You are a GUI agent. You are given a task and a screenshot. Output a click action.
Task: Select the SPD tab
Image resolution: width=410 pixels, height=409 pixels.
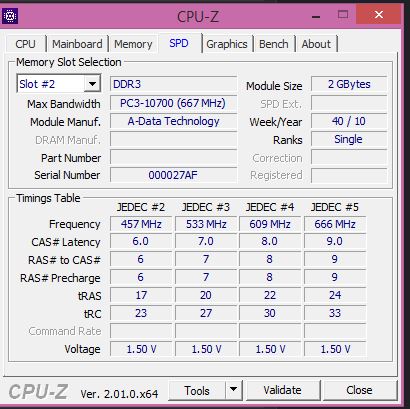[179, 43]
